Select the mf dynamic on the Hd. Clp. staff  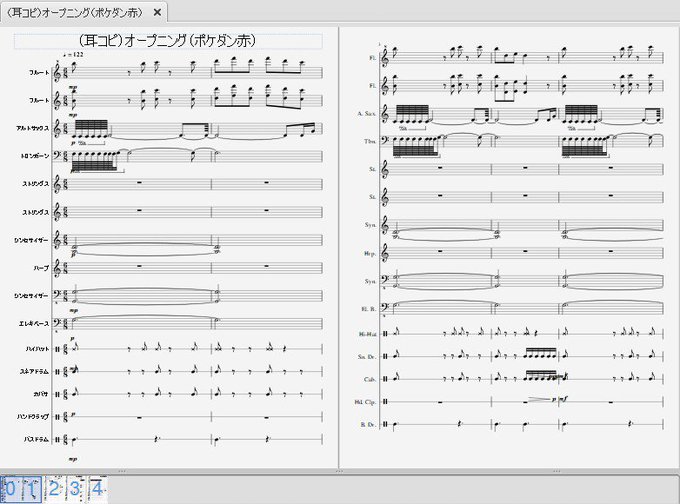point(563,399)
